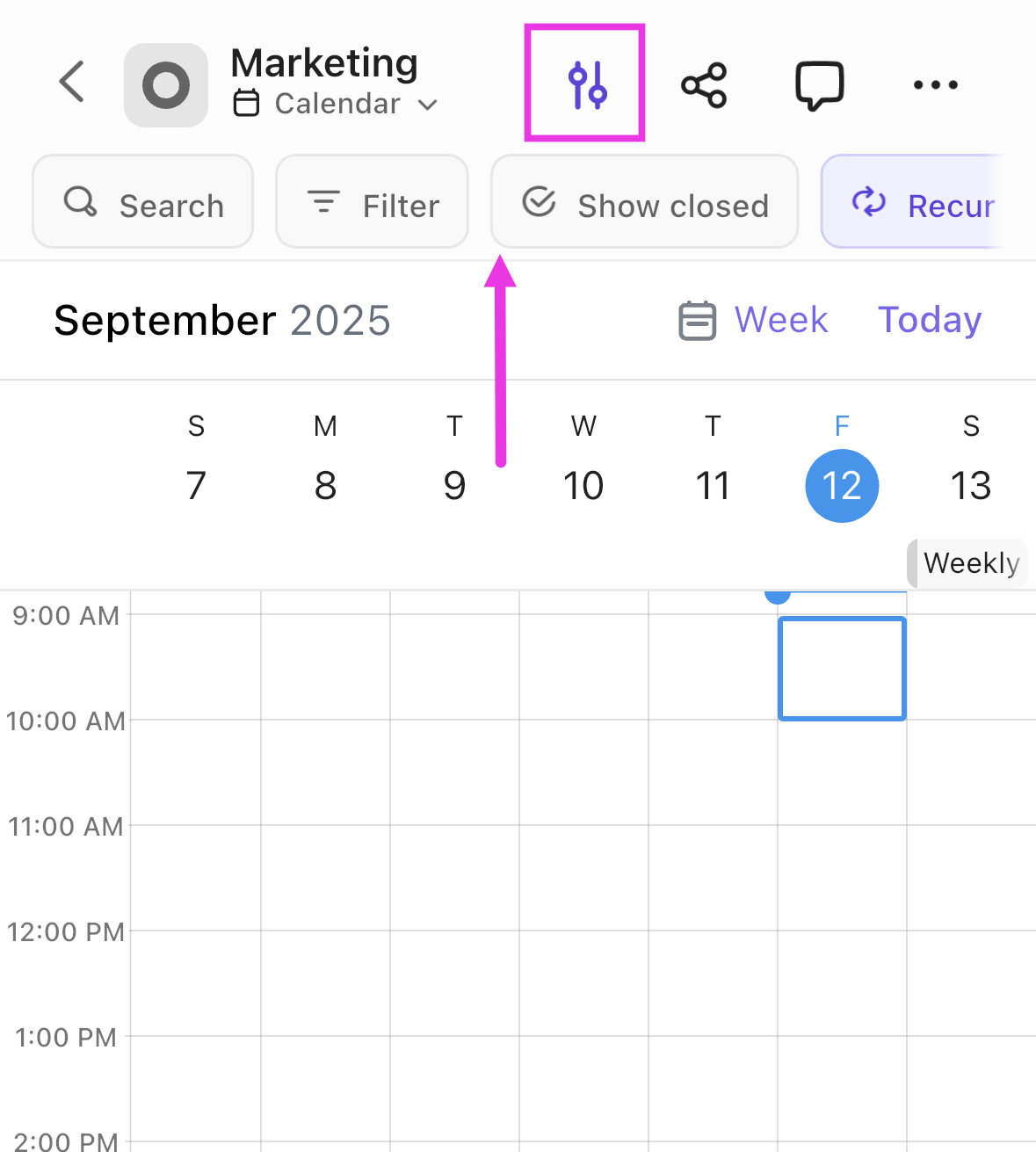Collapse back with the left chevron
1036x1152 pixels.
[71, 82]
